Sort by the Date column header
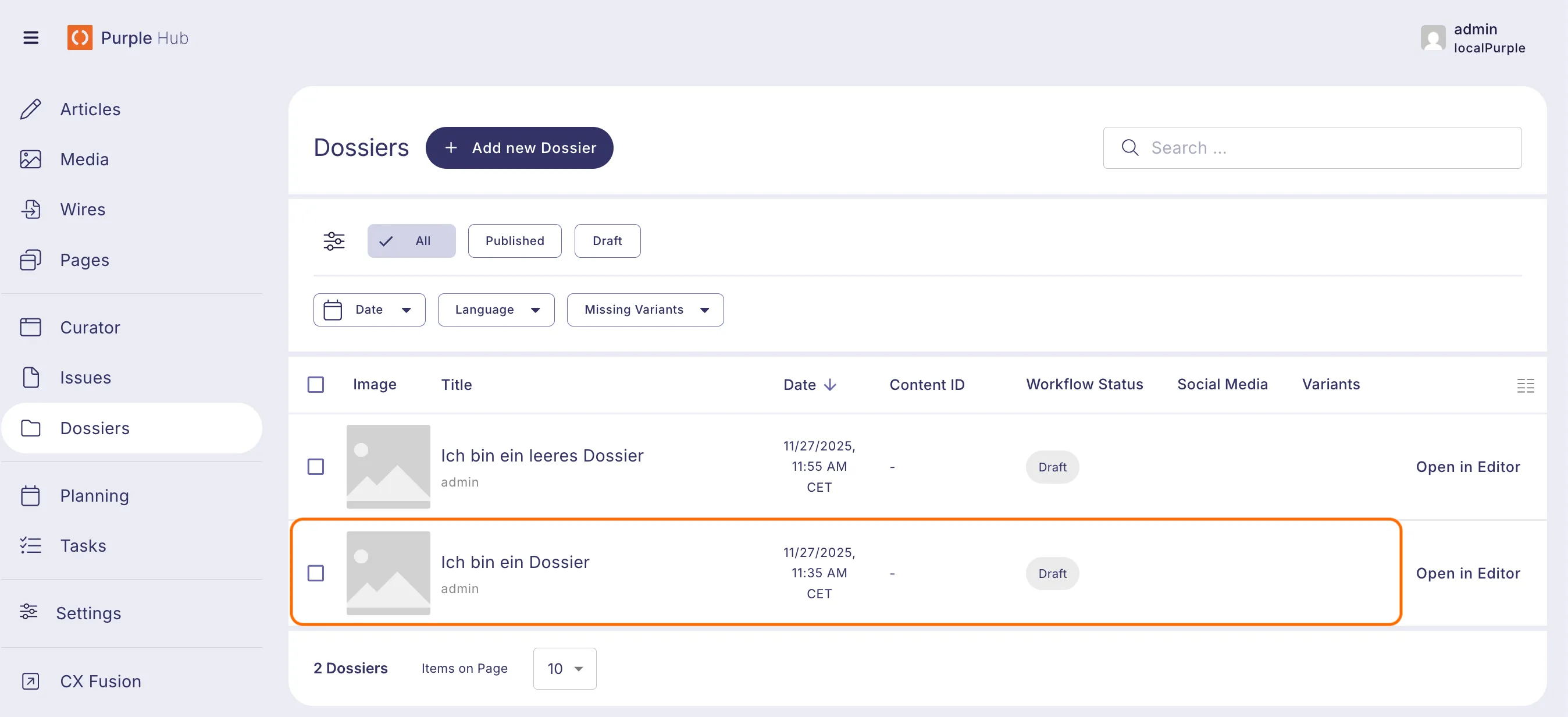This screenshot has width=1568, height=717. click(x=810, y=384)
